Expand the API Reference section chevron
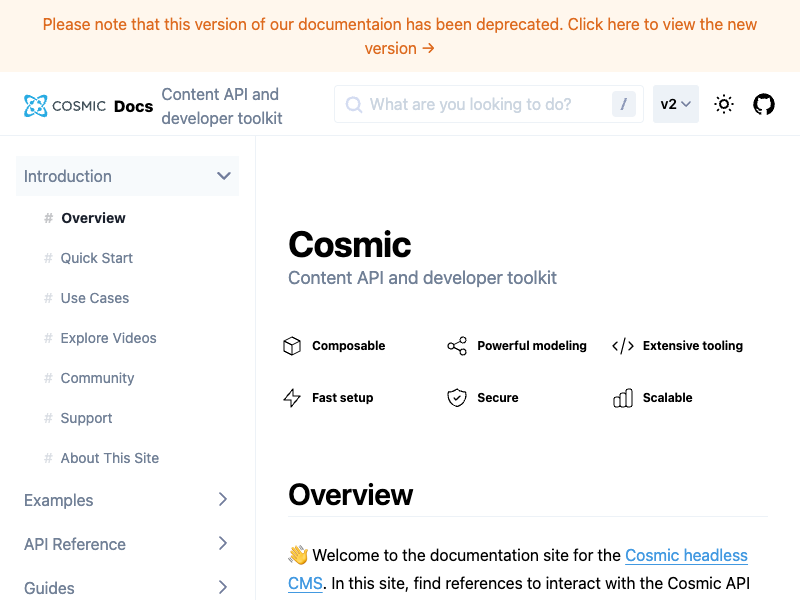The image size is (800, 600). click(x=222, y=543)
